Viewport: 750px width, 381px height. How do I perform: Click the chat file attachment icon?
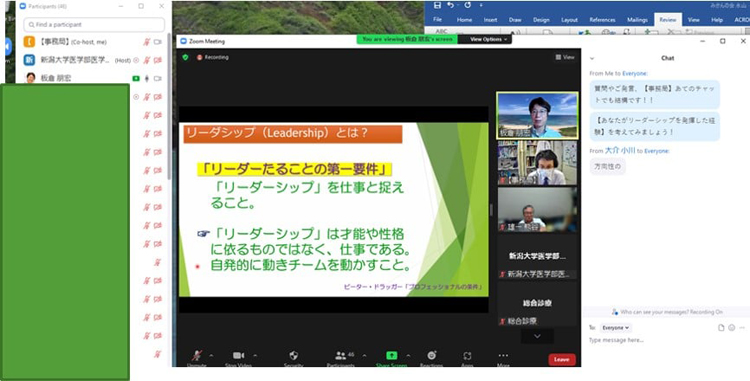pyautogui.click(x=721, y=327)
